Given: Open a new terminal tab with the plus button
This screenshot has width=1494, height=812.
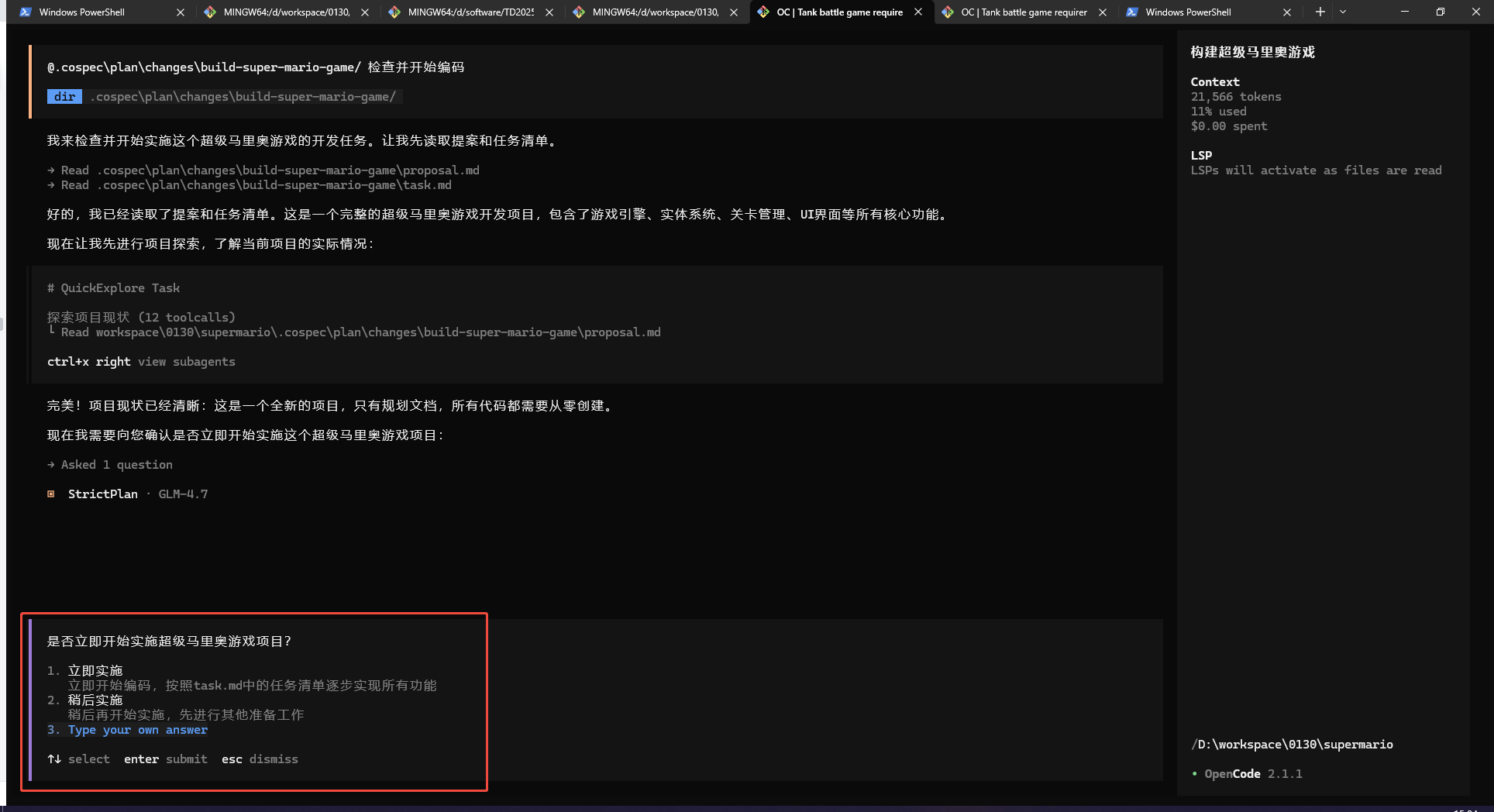Looking at the screenshot, I should (1320, 12).
